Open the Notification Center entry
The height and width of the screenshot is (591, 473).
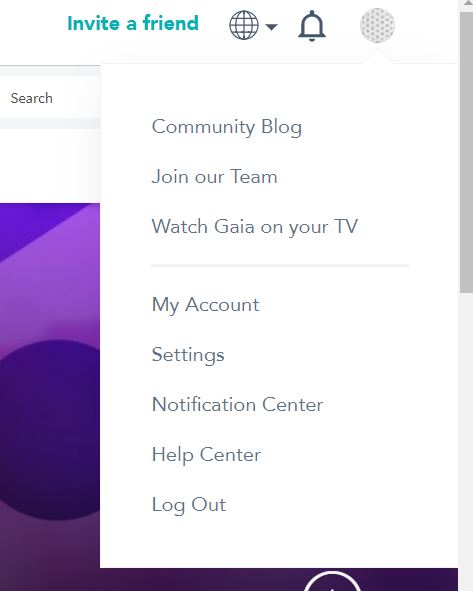[x=237, y=404]
